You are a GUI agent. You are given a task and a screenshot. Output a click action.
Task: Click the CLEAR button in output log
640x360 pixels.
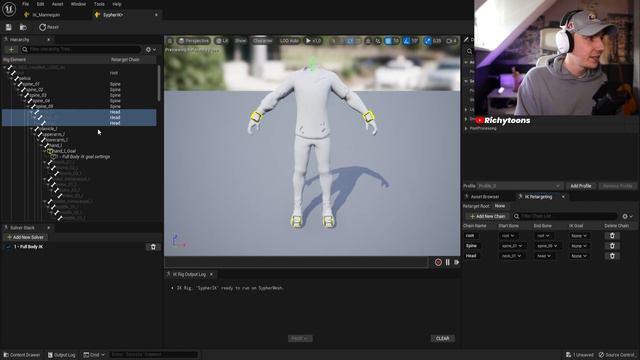[442, 339]
